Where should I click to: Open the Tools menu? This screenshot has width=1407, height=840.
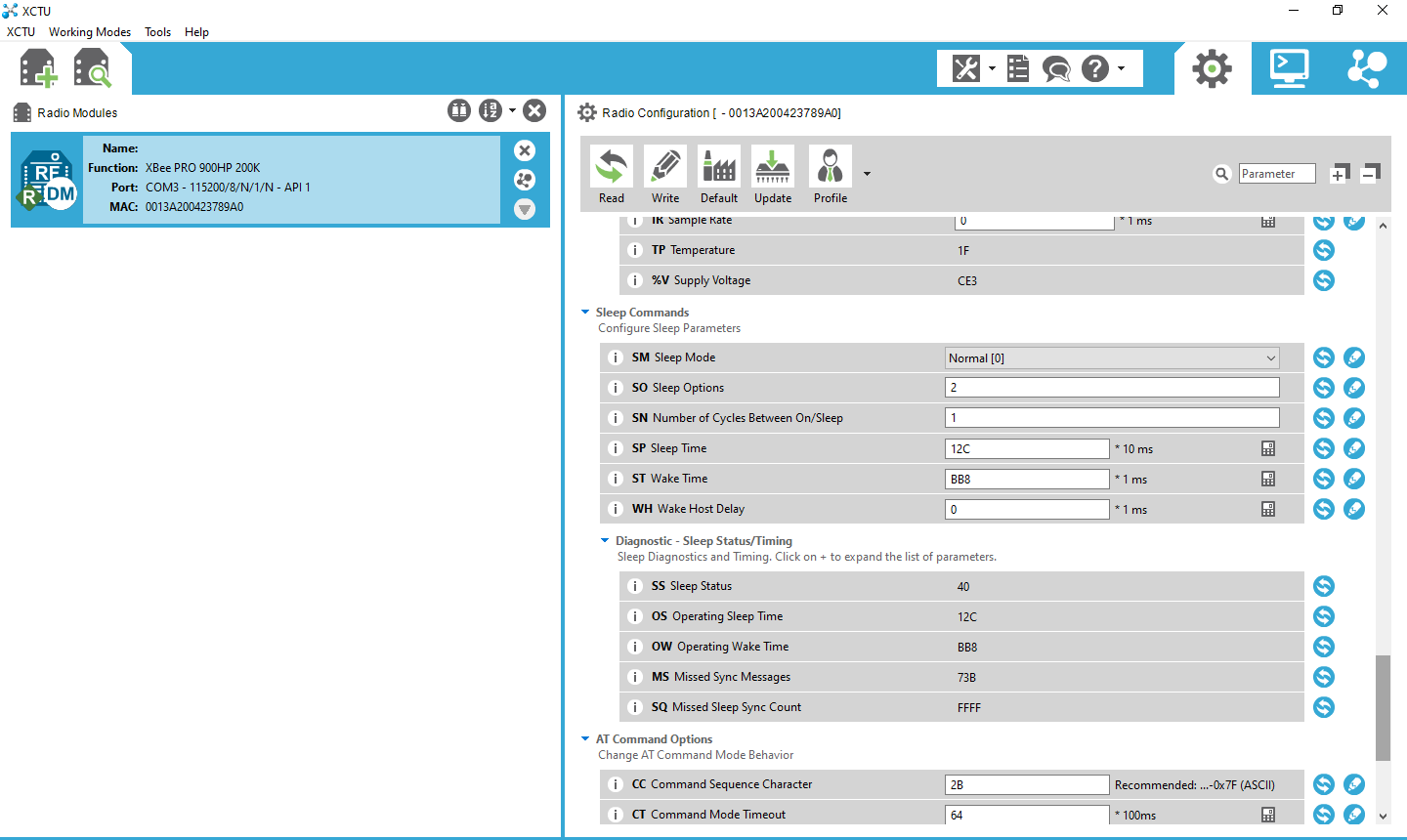157,32
